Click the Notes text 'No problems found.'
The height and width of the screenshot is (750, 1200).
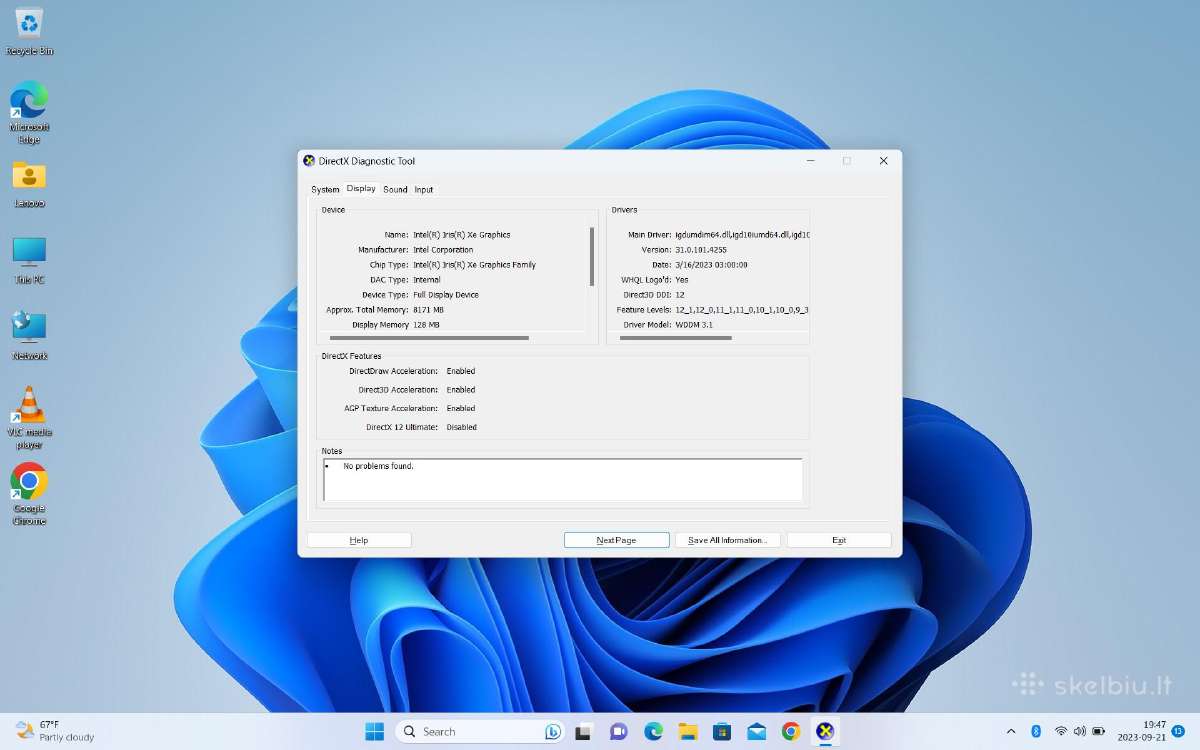(378, 466)
